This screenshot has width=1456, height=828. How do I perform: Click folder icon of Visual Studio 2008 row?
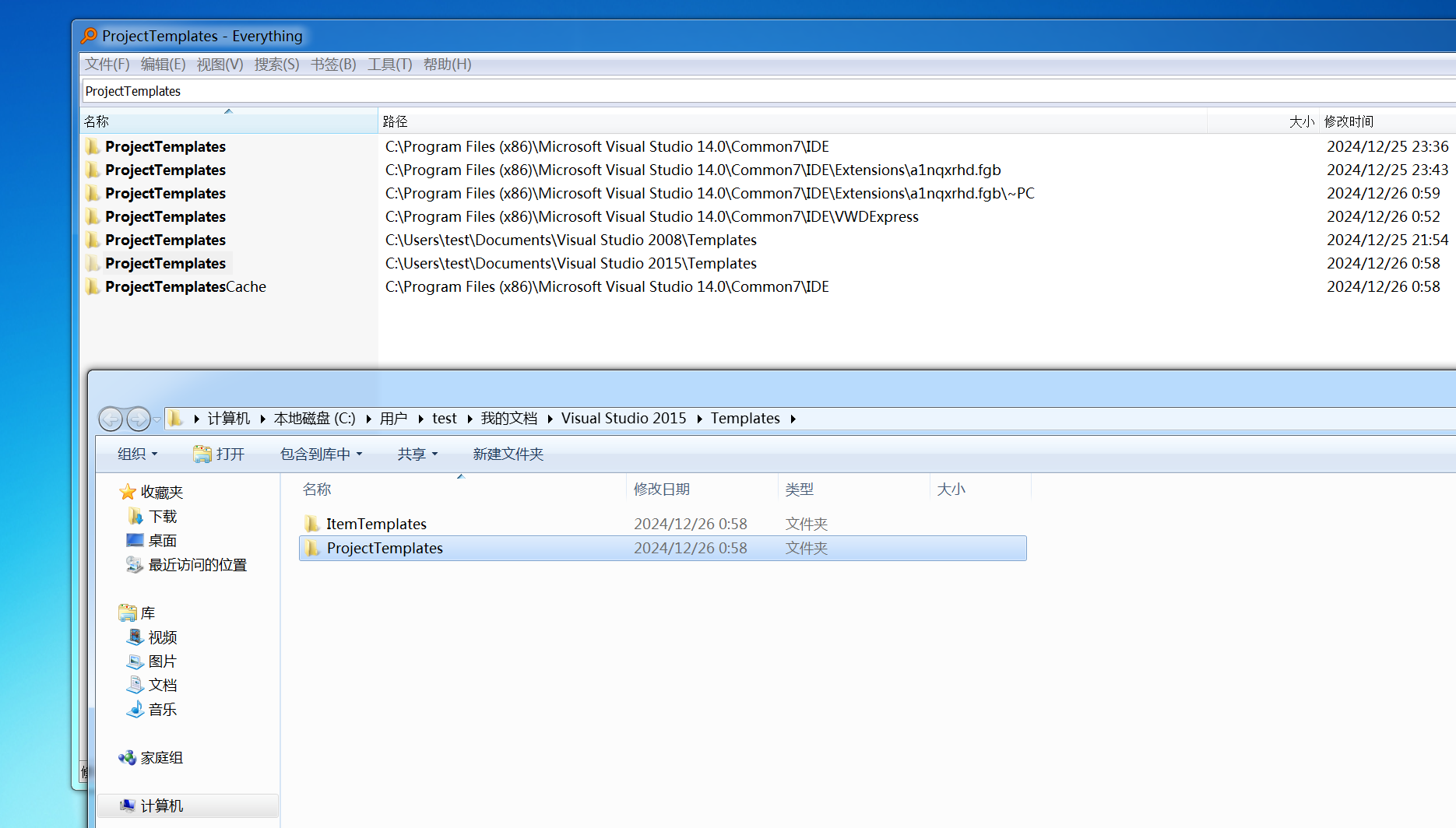coord(93,240)
